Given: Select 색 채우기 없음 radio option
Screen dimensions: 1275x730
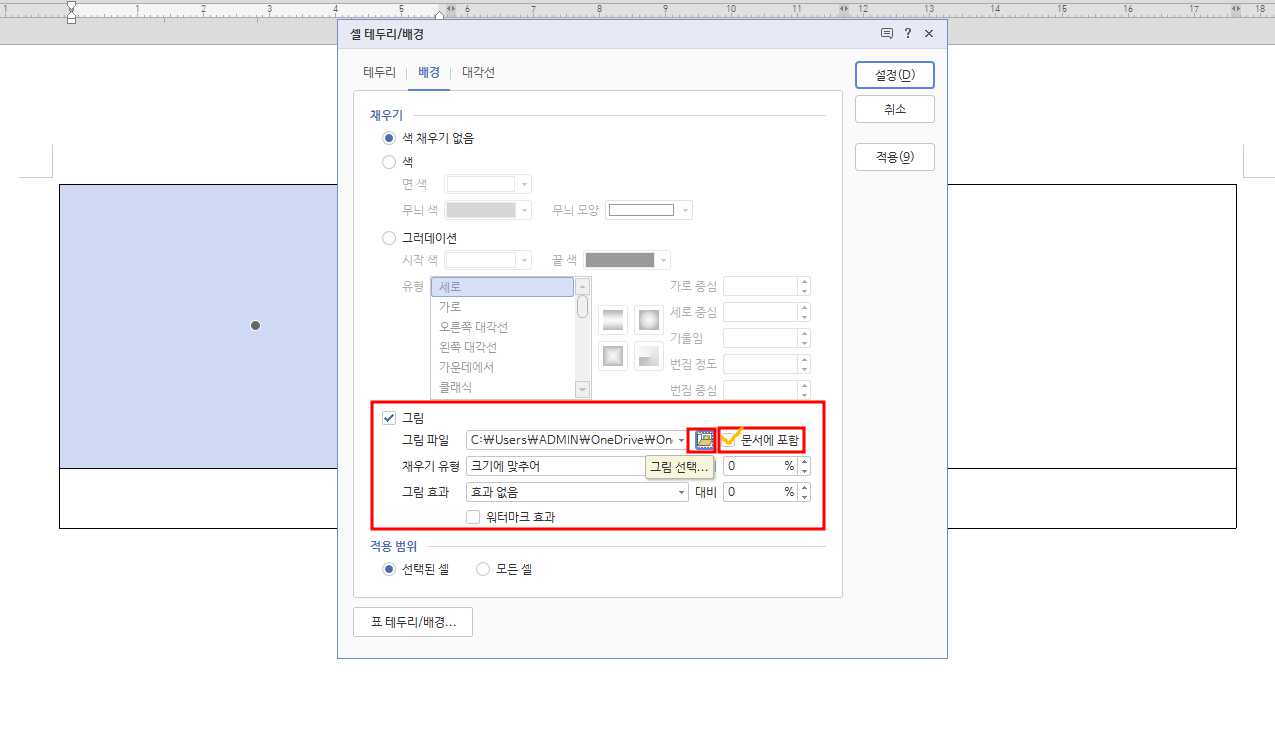Looking at the screenshot, I should coord(389,138).
